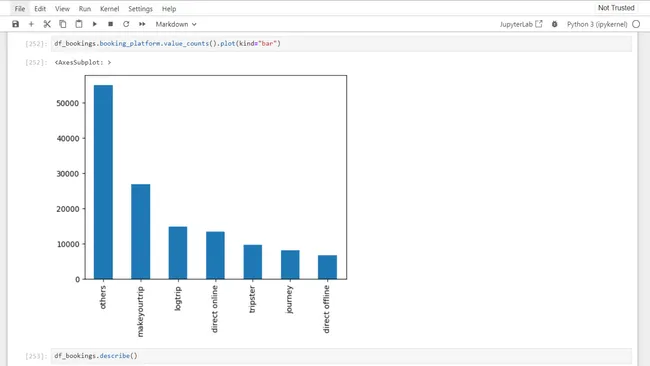Click the 10000 y-axis tick label
650x366 pixels.
tap(68, 245)
